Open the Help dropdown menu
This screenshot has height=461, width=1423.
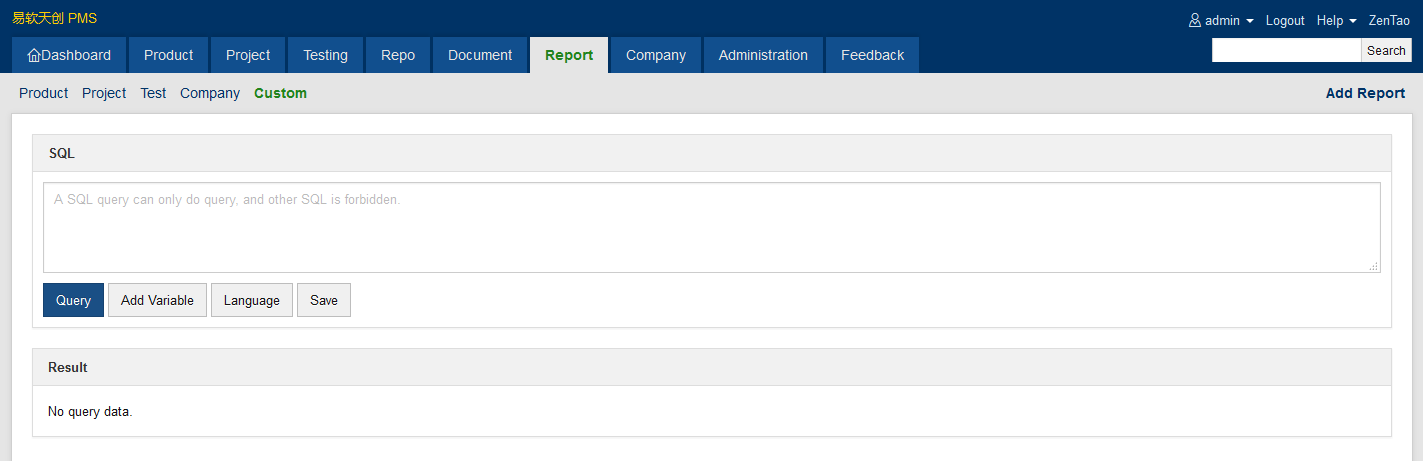1336,21
